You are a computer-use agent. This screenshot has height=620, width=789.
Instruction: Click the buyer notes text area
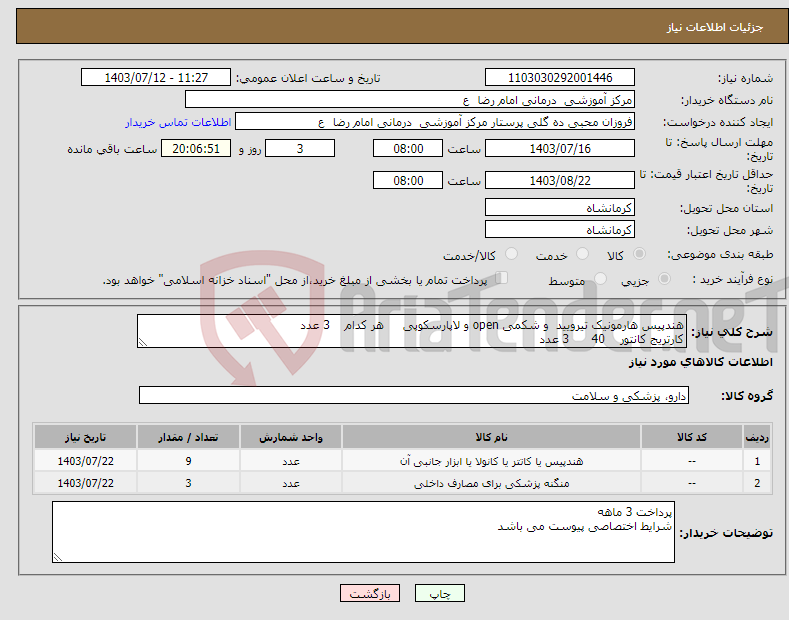click(363, 532)
